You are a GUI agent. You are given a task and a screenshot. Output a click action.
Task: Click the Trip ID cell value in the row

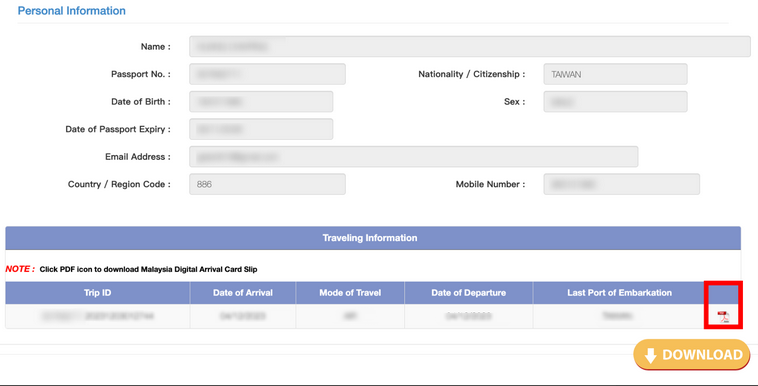[98, 316]
